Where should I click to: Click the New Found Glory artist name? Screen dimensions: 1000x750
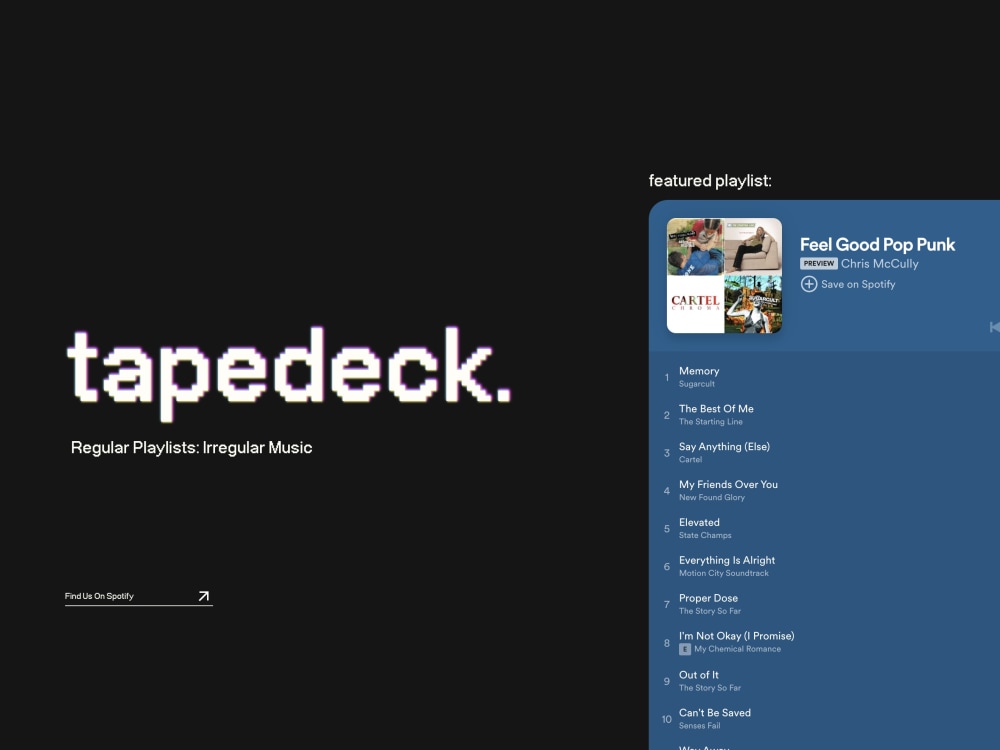click(x=712, y=497)
